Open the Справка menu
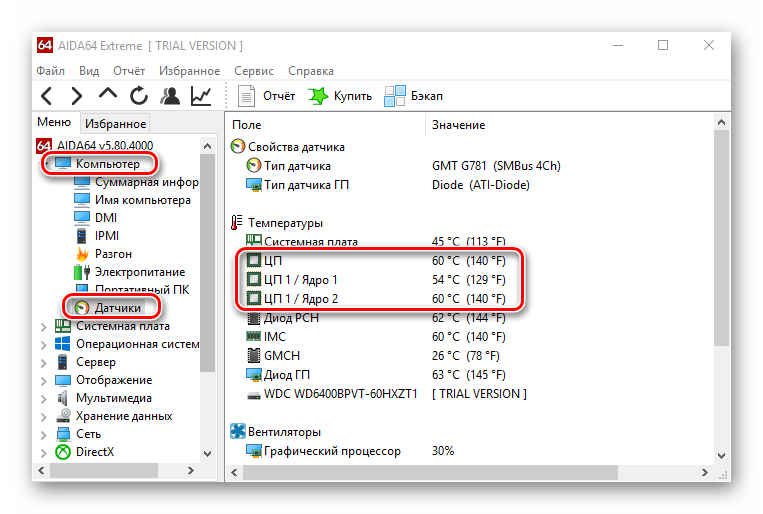Viewport: 763px width, 514px height. point(311,71)
